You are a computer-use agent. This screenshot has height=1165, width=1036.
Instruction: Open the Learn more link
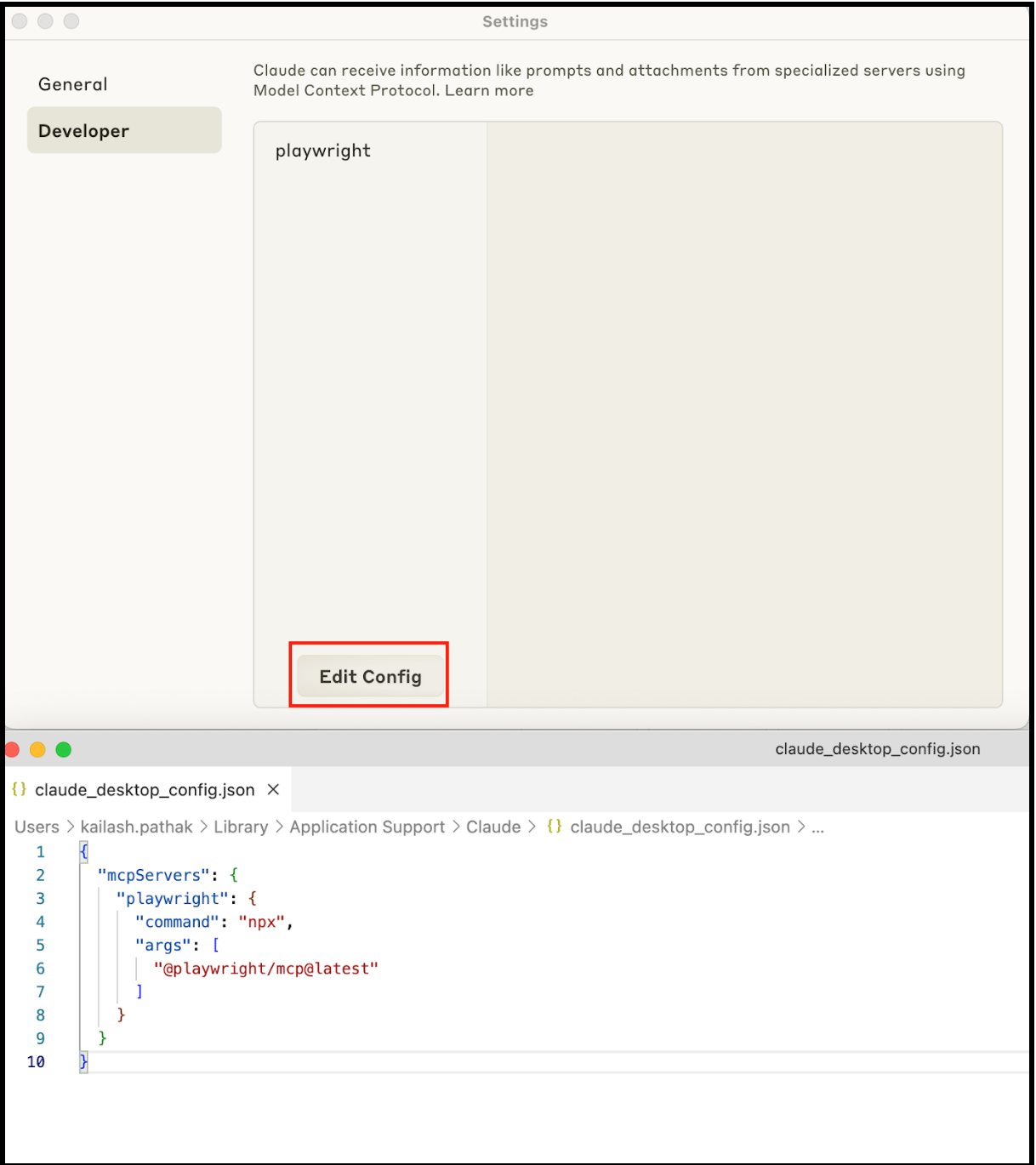[x=489, y=91]
